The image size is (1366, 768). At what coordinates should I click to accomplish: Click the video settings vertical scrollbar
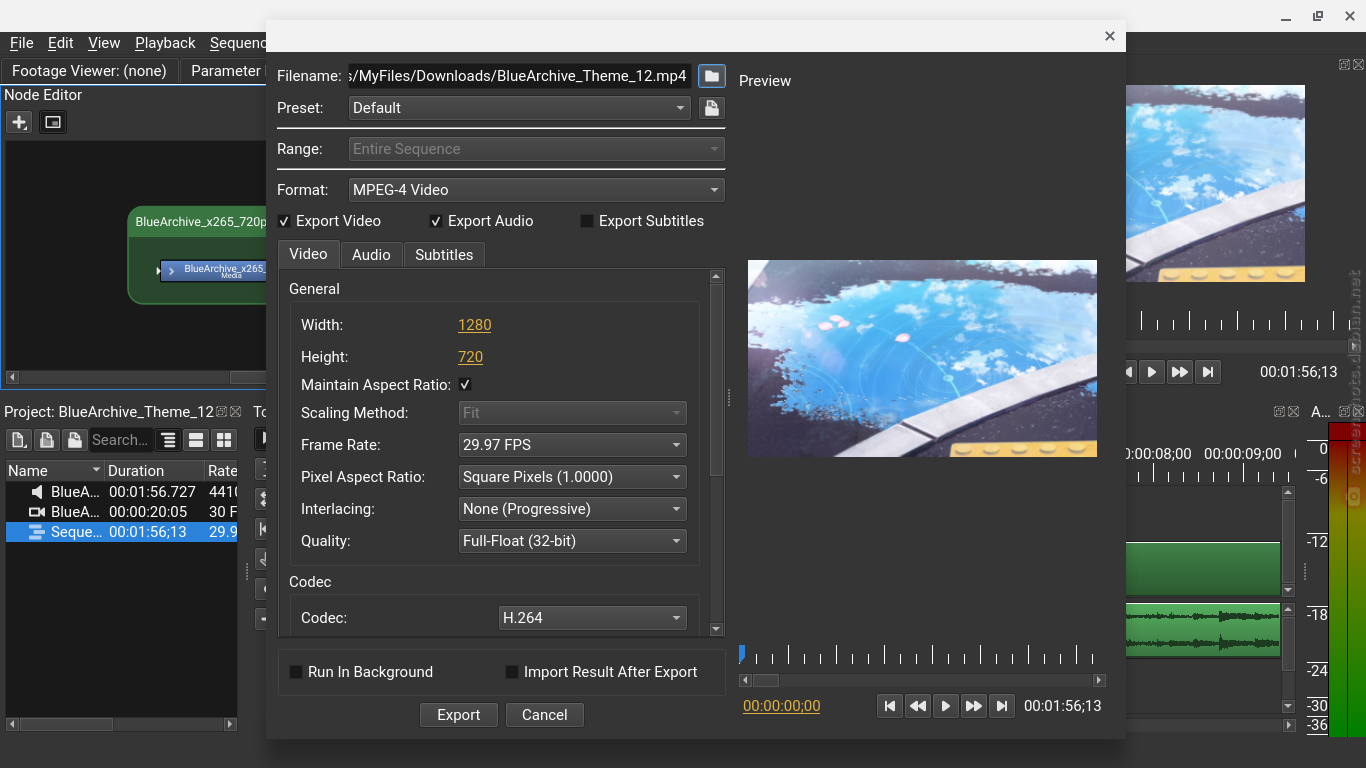point(716,380)
